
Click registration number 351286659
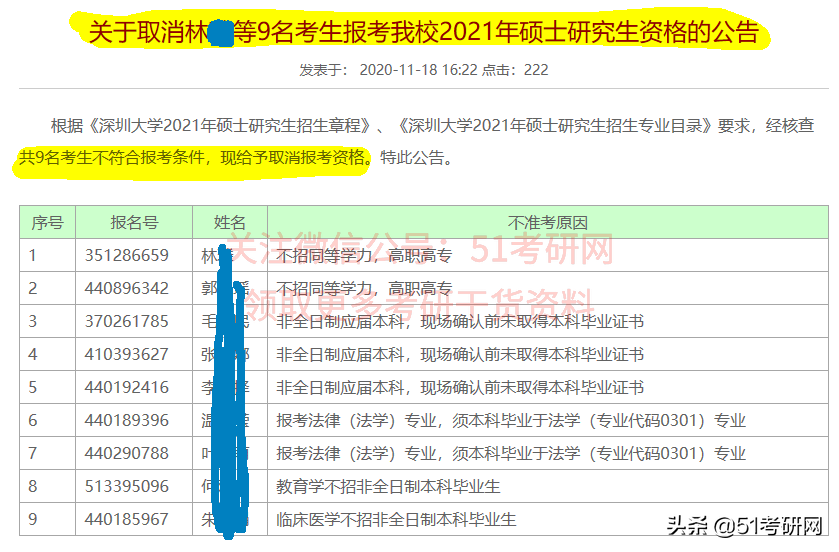coord(126,256)
